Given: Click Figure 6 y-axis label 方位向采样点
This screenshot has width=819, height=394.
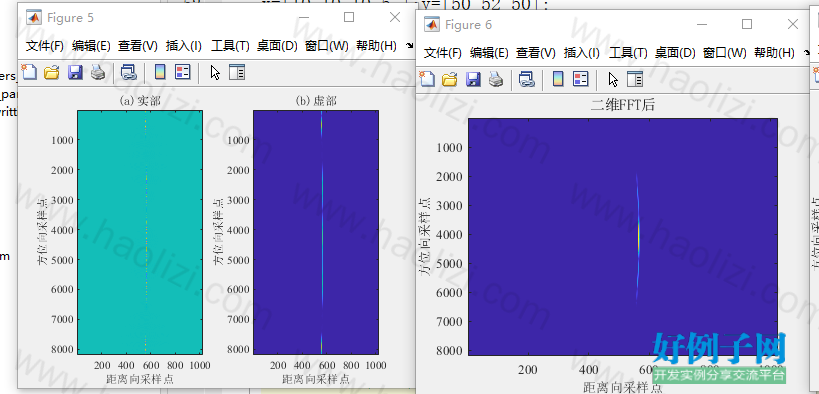Looking at the screenshot, I should click(x=426, y=237).
